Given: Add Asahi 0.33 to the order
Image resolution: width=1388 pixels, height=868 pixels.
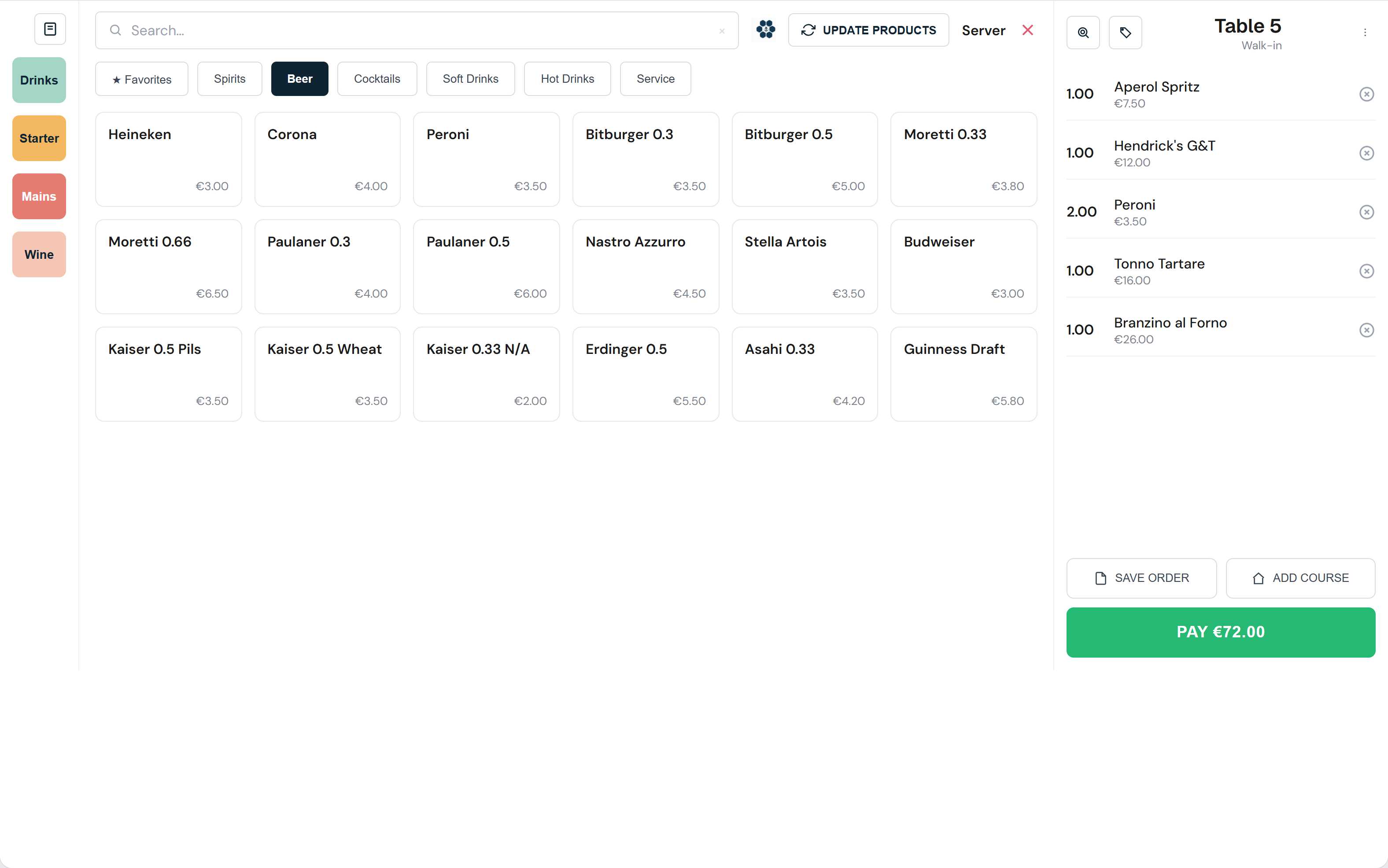Looking at the screenshot, I should coord(805,374).
